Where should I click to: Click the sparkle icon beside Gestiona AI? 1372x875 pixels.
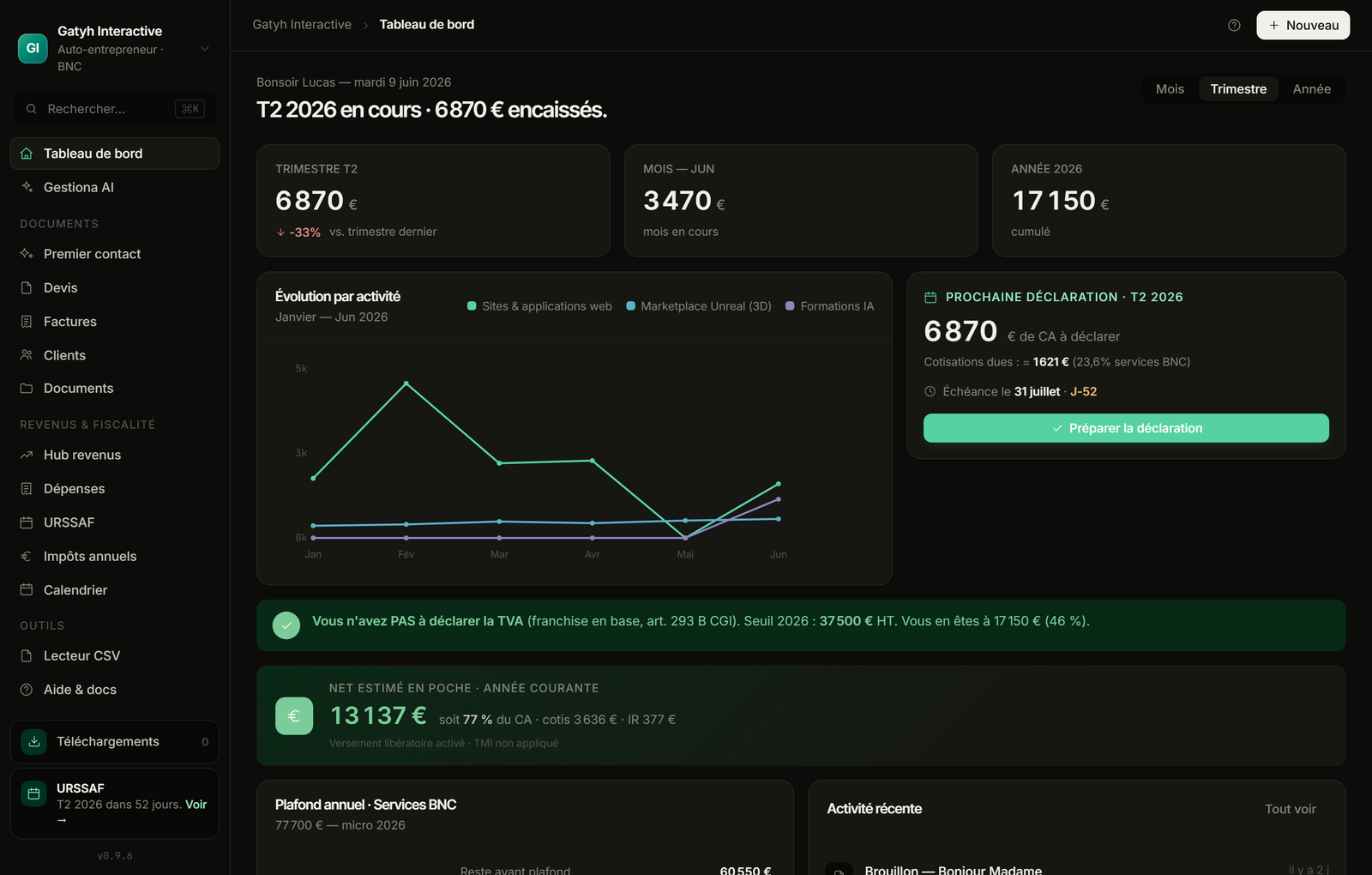27,187
